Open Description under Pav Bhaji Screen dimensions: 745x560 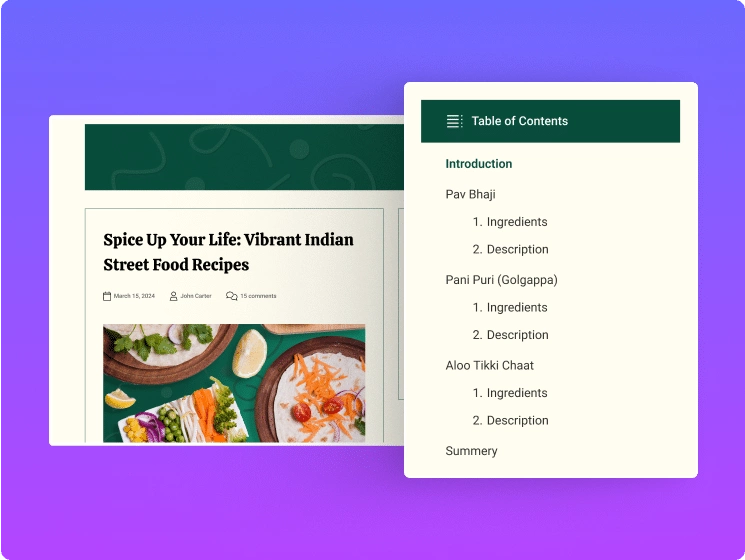[517, 249]
